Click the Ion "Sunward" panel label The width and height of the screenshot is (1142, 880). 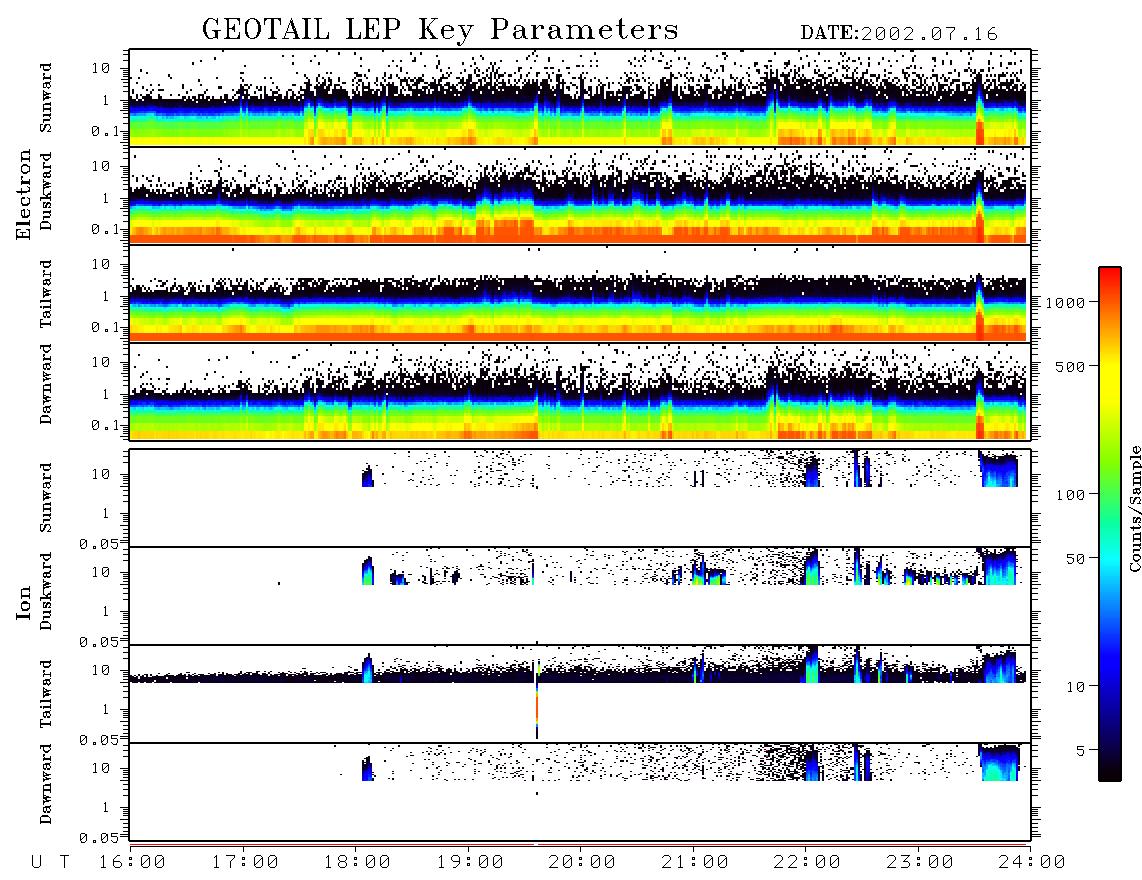pyautogui.click(x=46, y=498)
